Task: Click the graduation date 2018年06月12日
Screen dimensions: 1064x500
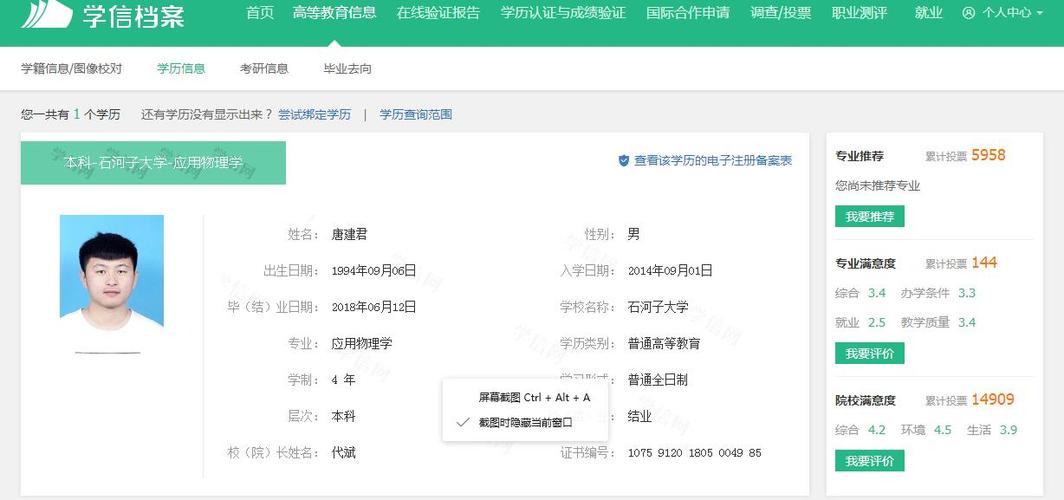Action: 374,307
